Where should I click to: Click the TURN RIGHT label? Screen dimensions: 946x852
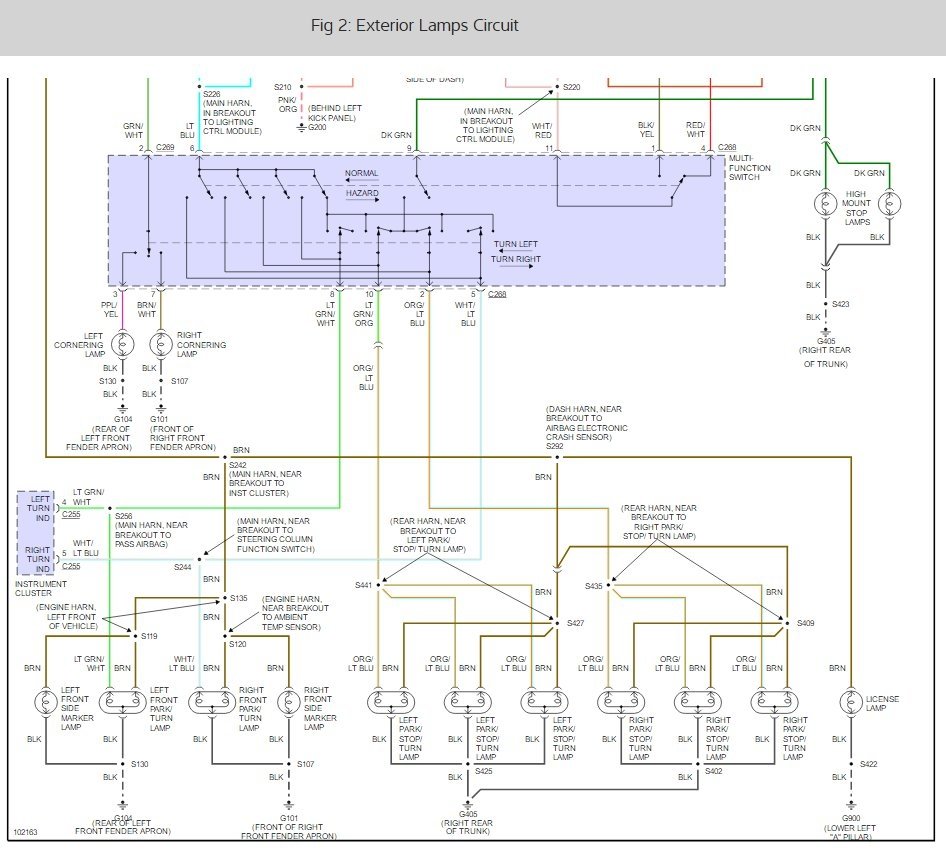515,259
